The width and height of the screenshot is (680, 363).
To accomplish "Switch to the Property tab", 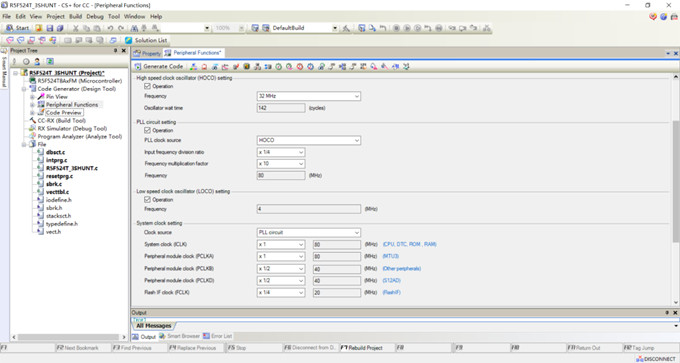I will coord(147,53).
